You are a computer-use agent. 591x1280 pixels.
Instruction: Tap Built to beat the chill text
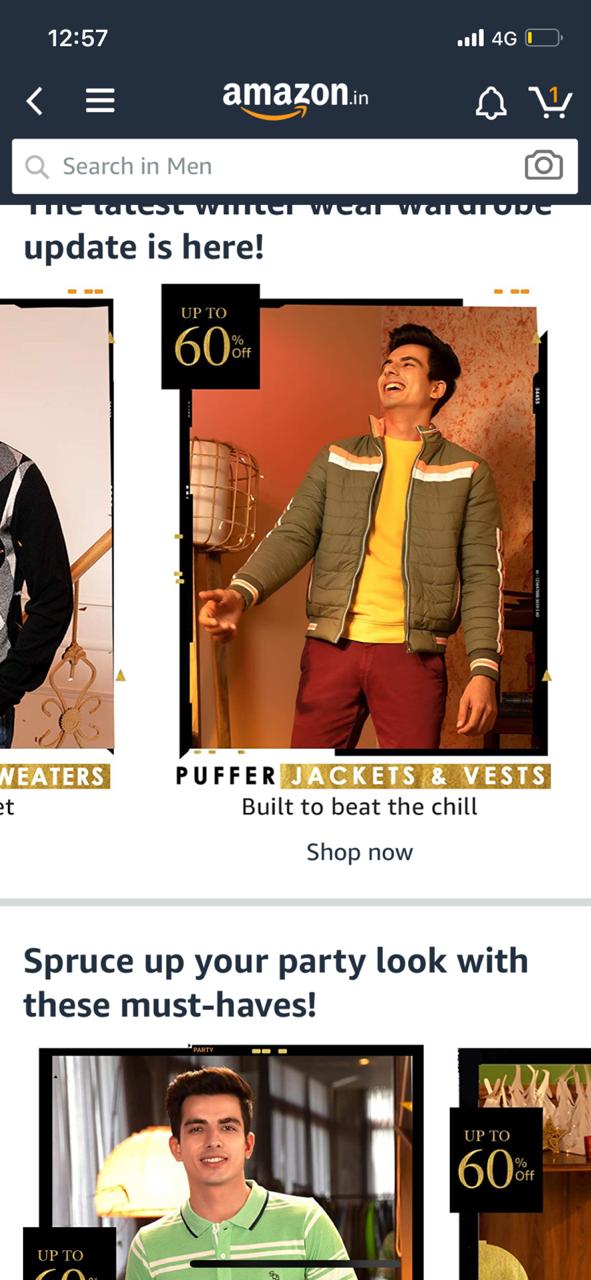pyautogui.click(x=360, y=806)
